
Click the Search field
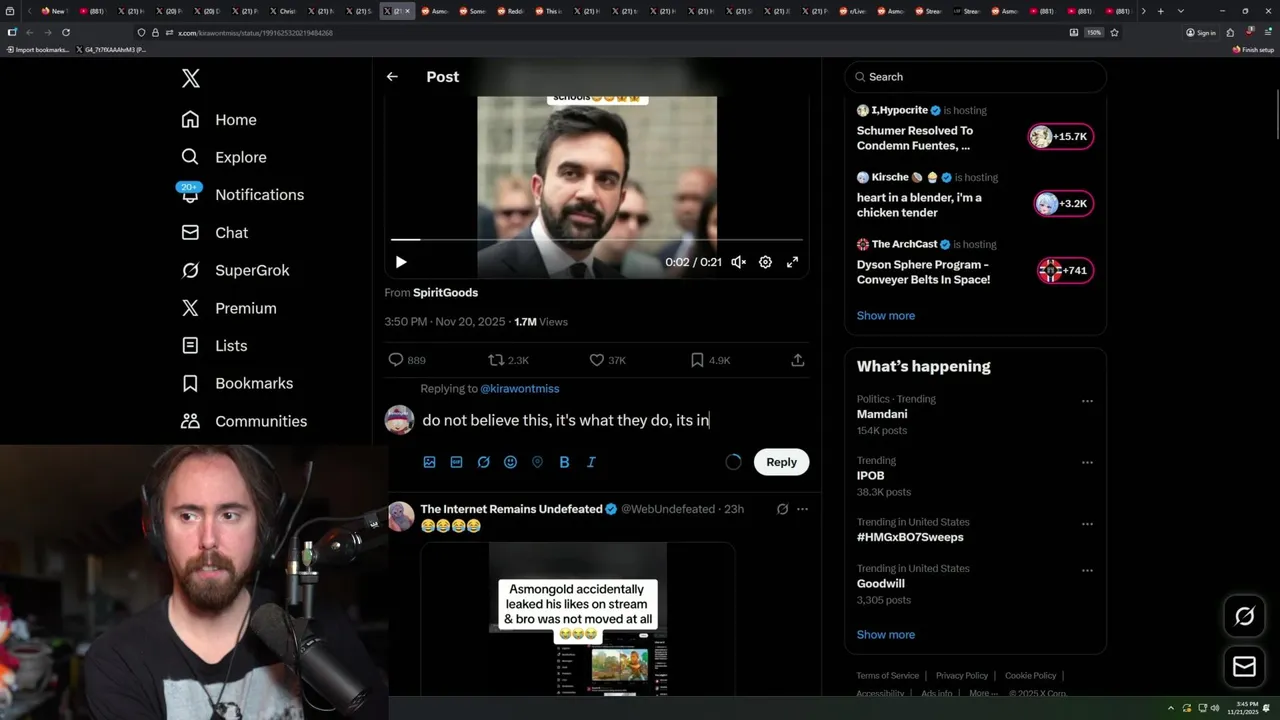[x=975, y=77]
